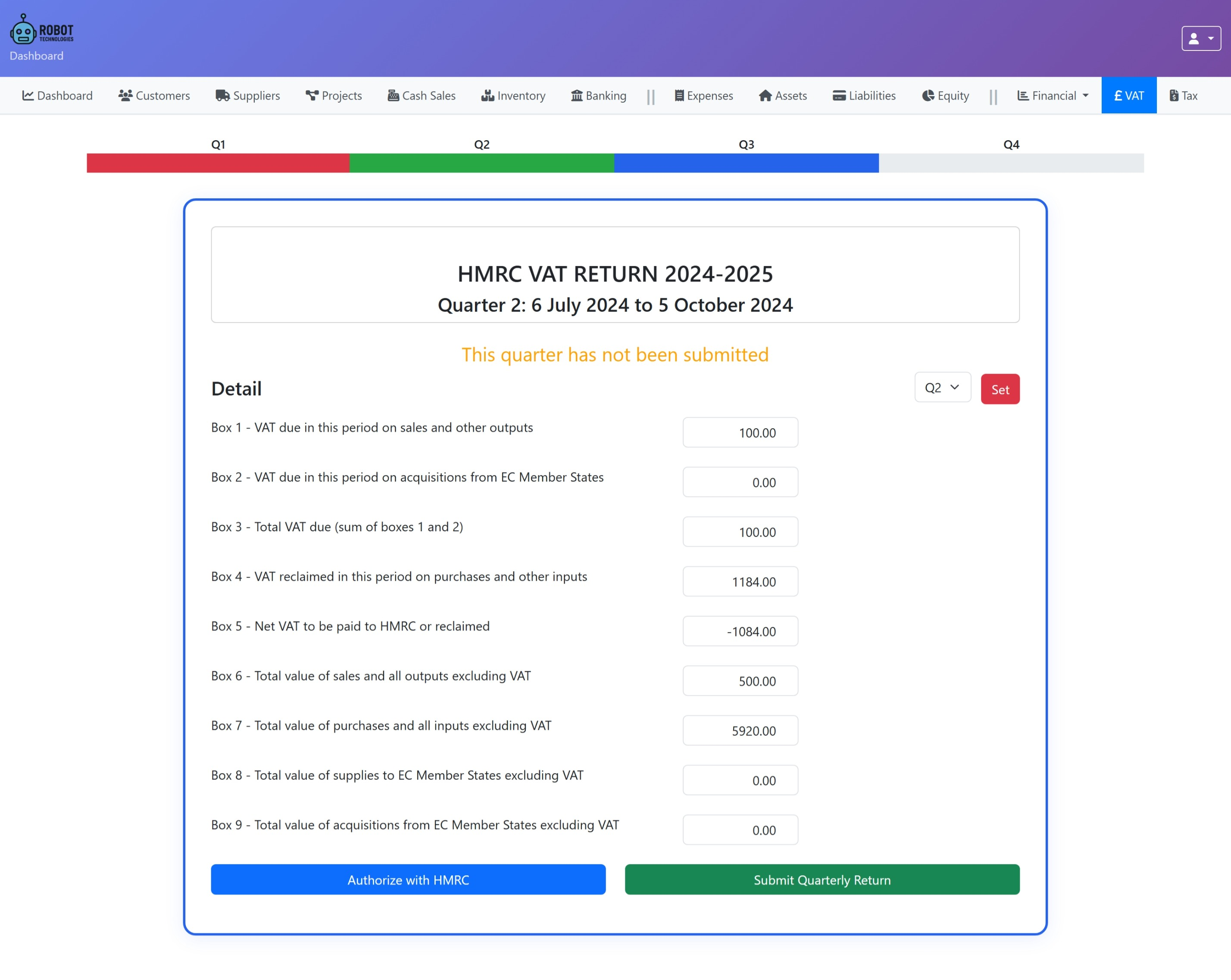Click the Expenses receipt icon
The width and height of the screenshot is (1231, 980).
coord(679,95)
